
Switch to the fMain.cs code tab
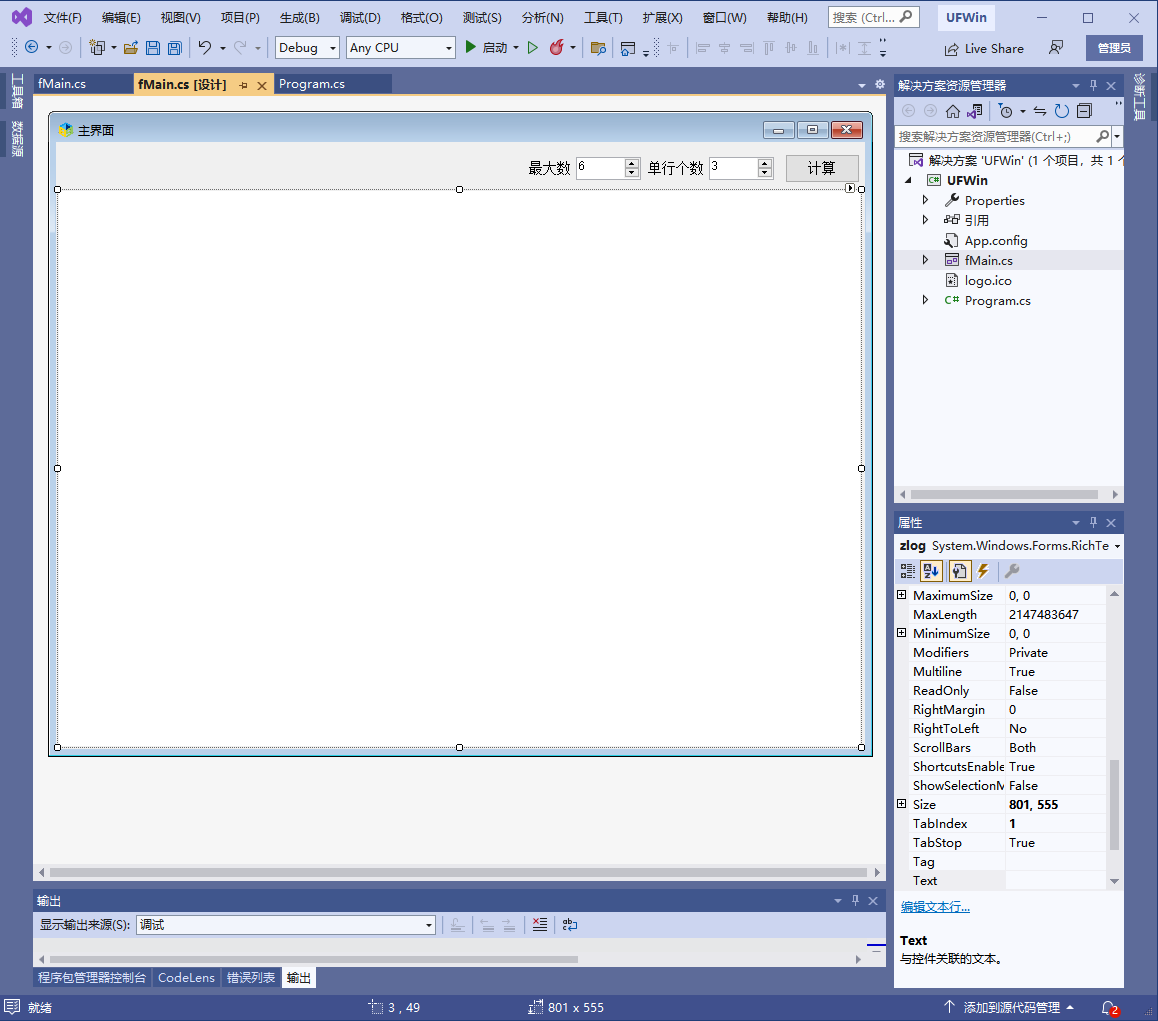(x=62, y=84)
